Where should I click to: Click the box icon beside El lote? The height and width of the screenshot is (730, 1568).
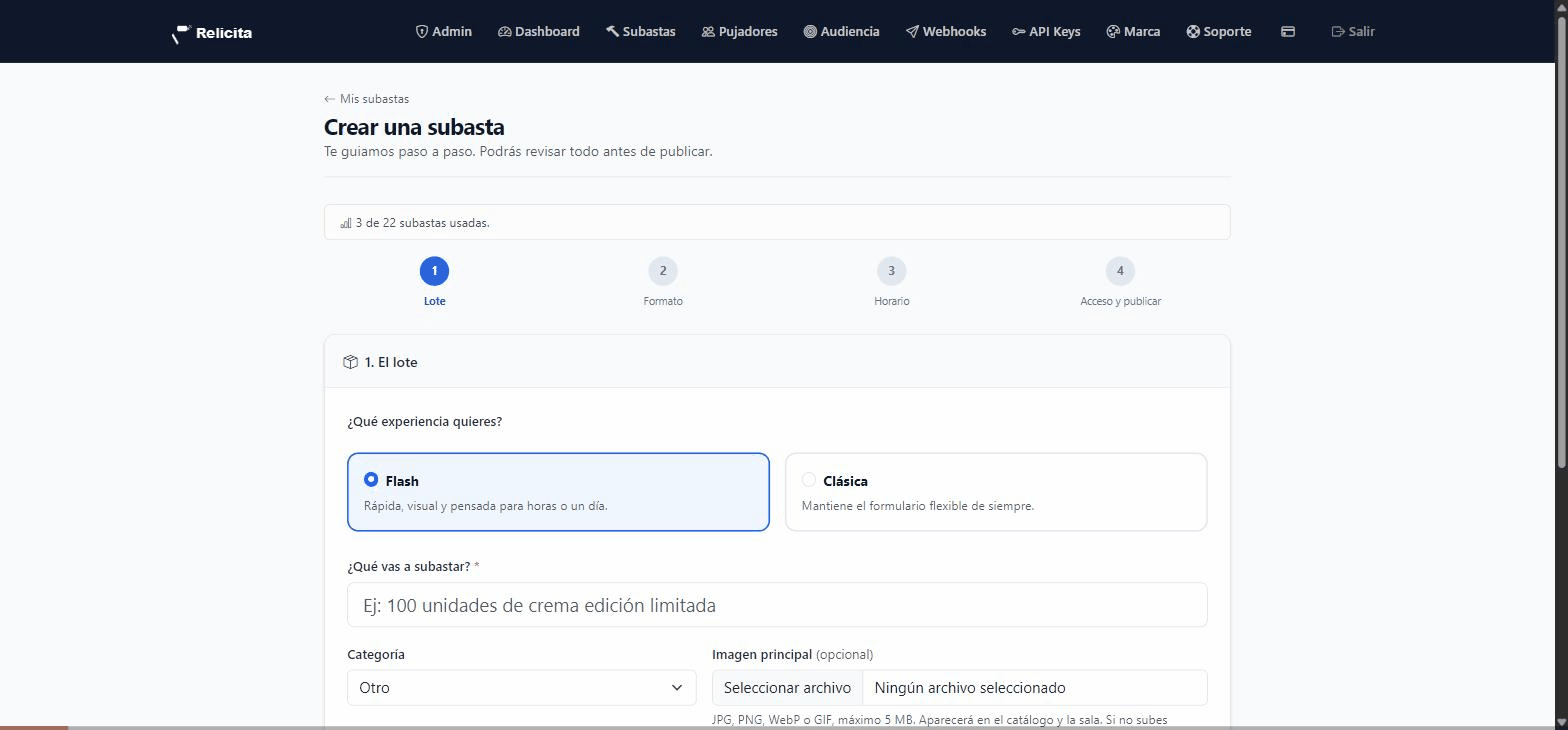tap(350, 362)
